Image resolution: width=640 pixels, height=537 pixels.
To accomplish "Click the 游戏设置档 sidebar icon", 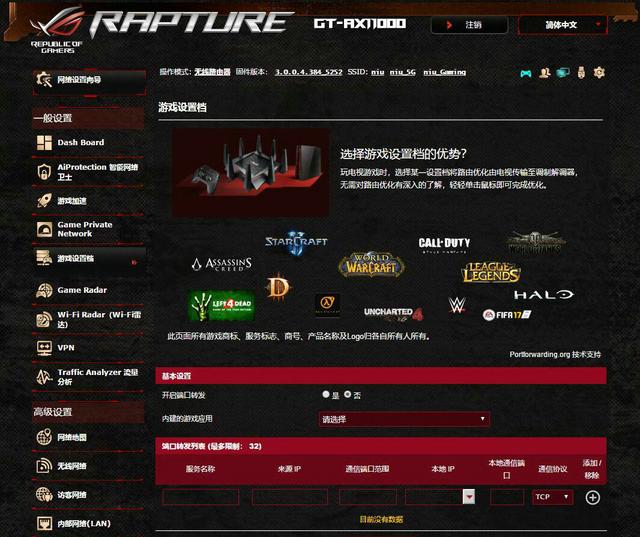I will [44, 258].
